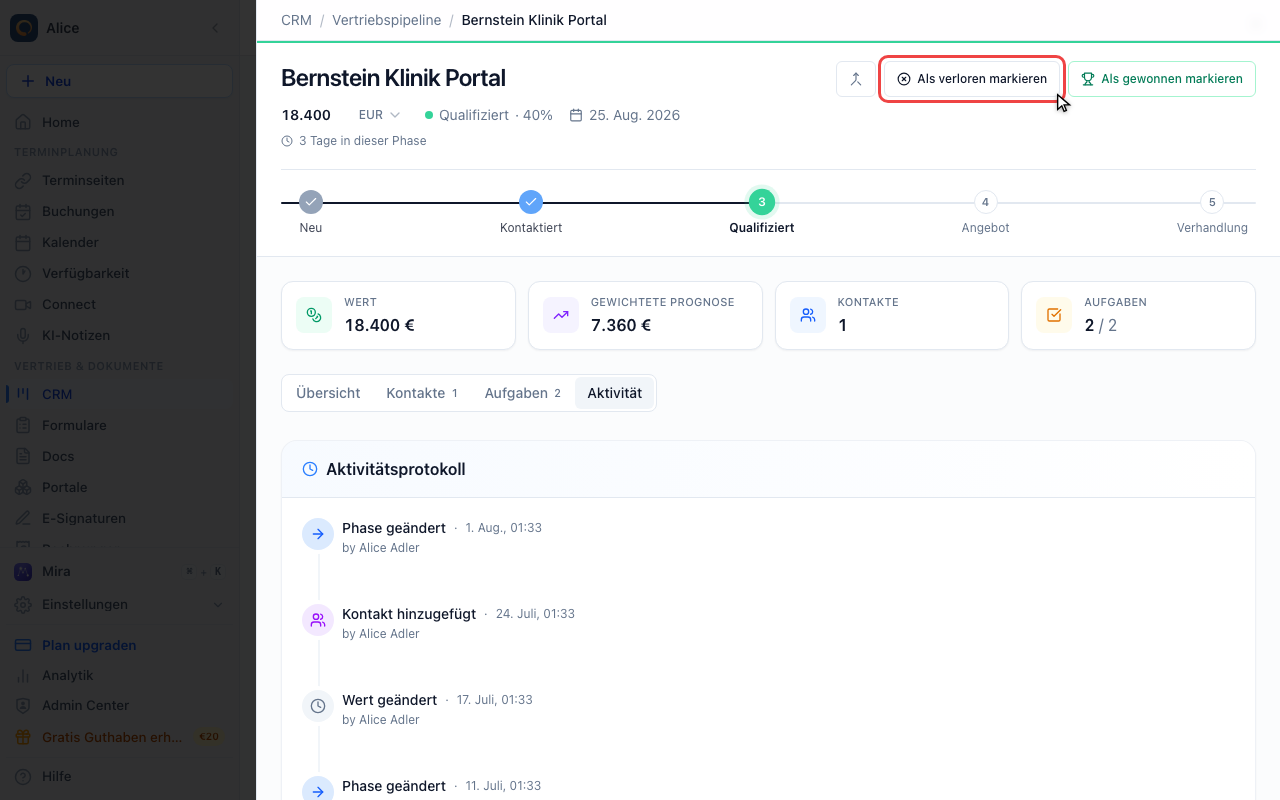
Task: Switch to the Kontakte tab
Action: point(422,393)
